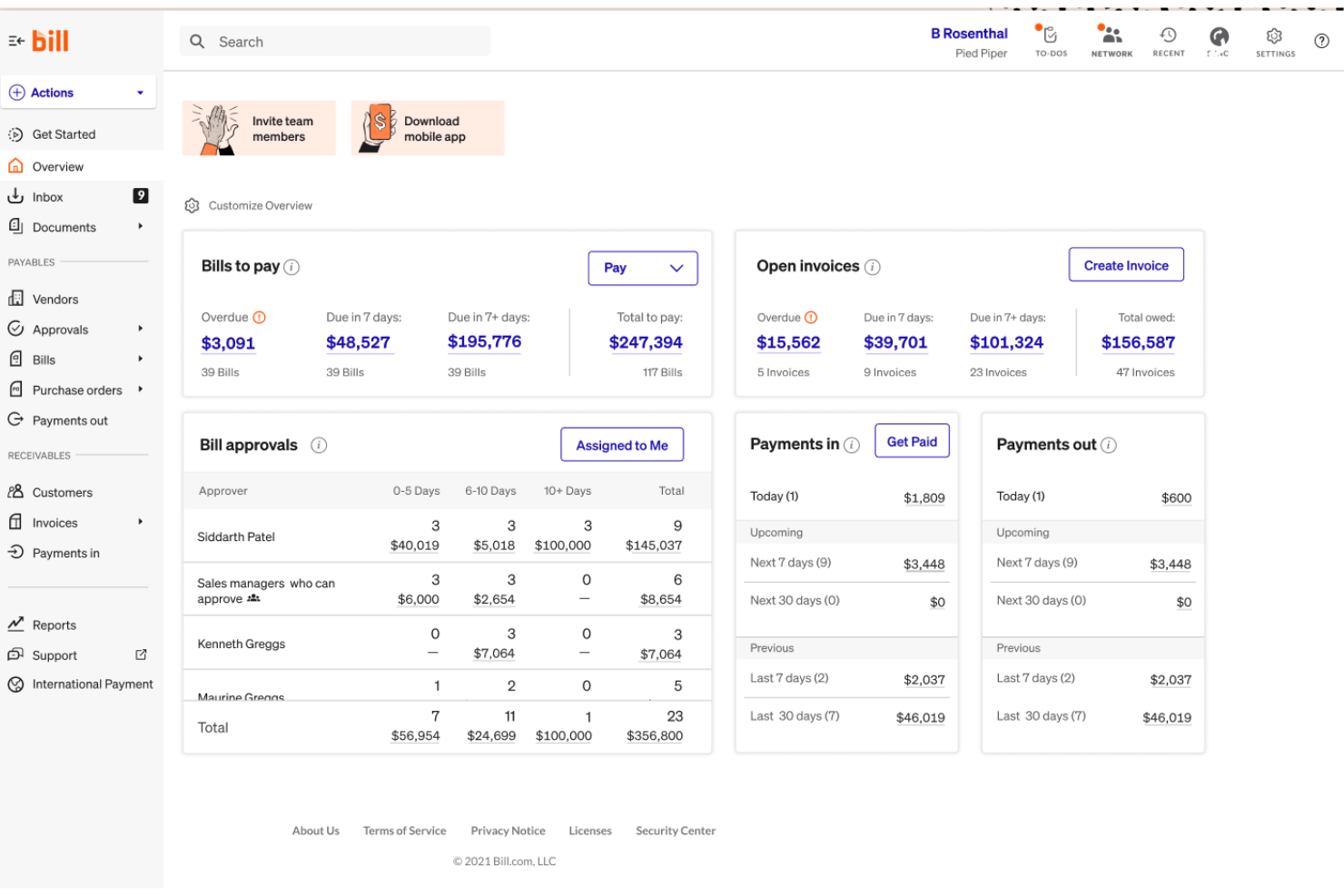1344x896 pixels.
Task: Open the Terms of Service link
Action: pos(404,831)
